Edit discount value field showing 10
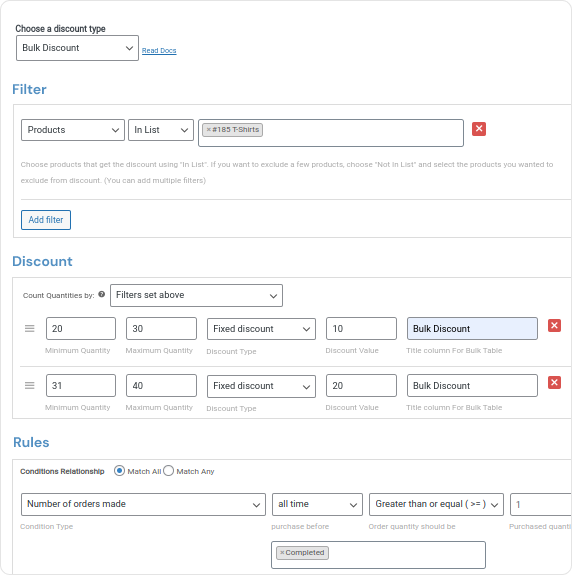This screenshot has height=575, width=572. [361, 329]
